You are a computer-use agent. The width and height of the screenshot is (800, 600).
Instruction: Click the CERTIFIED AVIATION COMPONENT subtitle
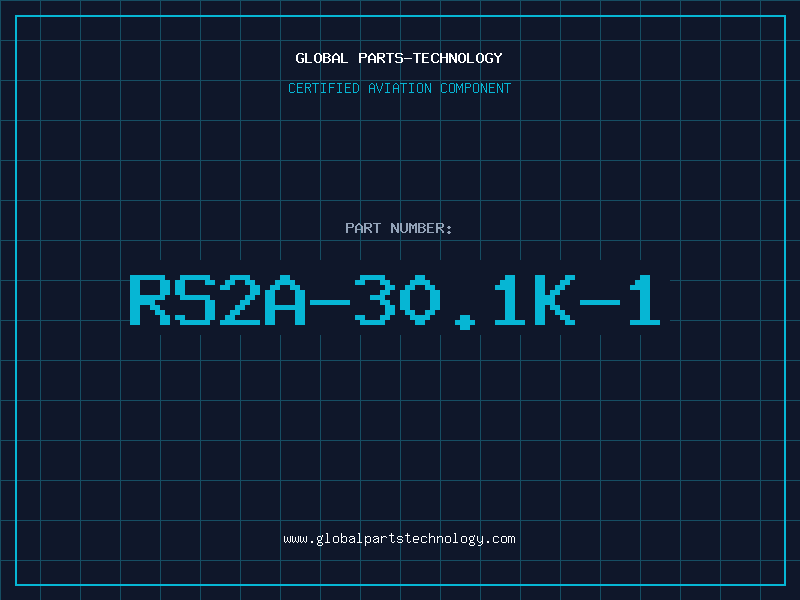399,88
